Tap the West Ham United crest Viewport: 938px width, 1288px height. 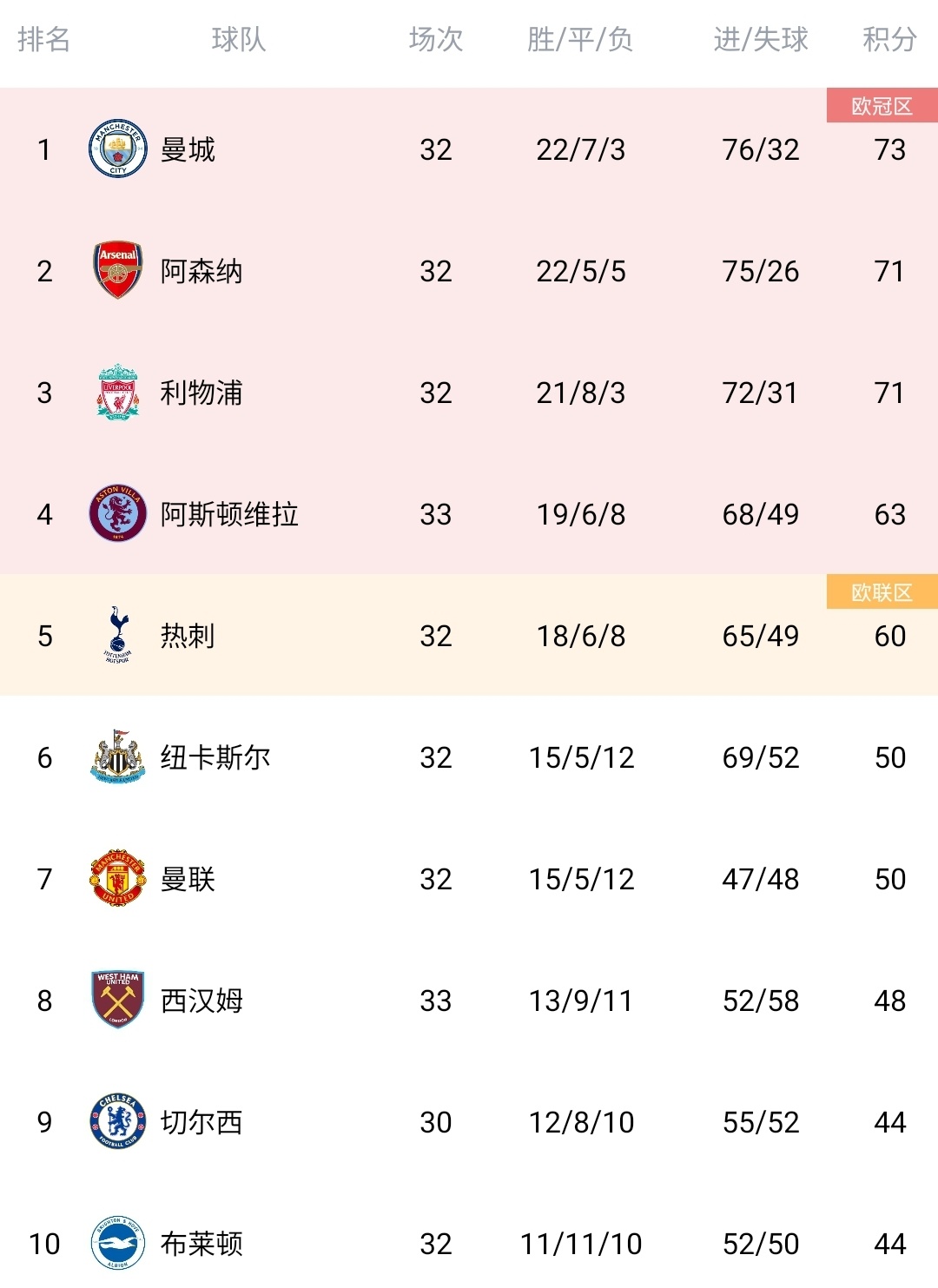point(117,1000)
